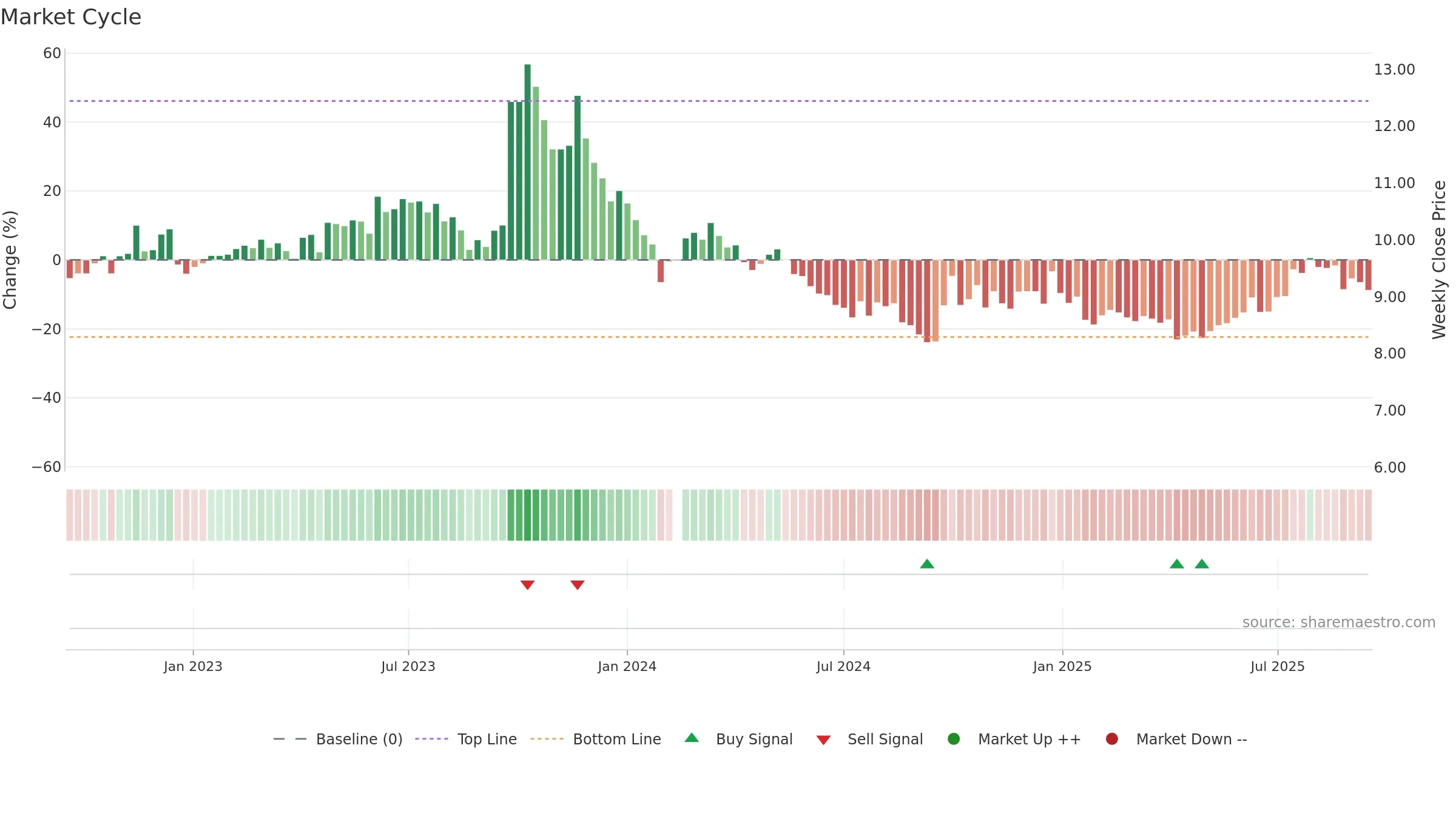Click the Weekly Close Price axis title
This screenshot has height=819, width=1456.
(x=1439, y=260)
